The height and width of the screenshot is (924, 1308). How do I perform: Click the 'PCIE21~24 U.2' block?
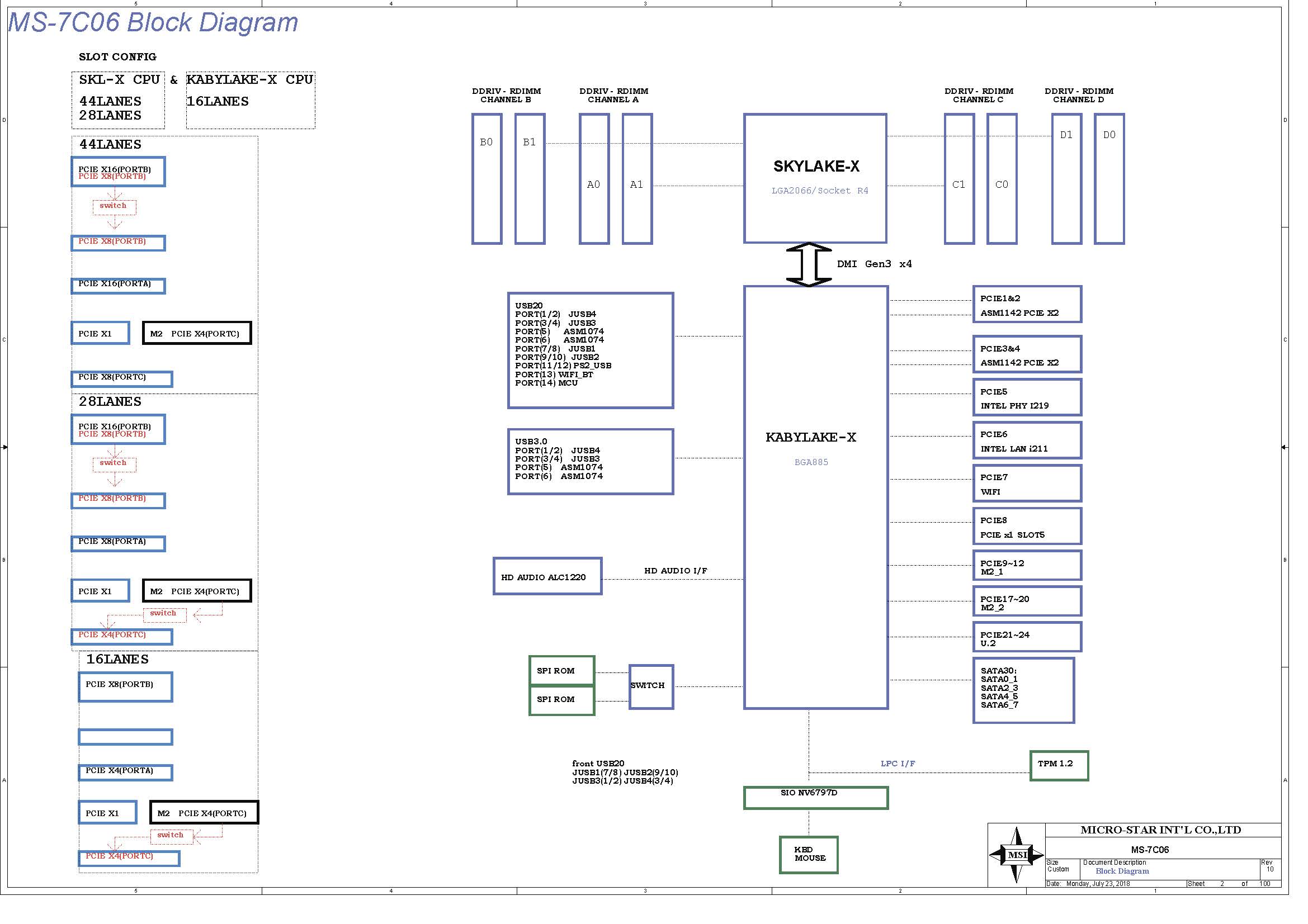point(1027,637)
